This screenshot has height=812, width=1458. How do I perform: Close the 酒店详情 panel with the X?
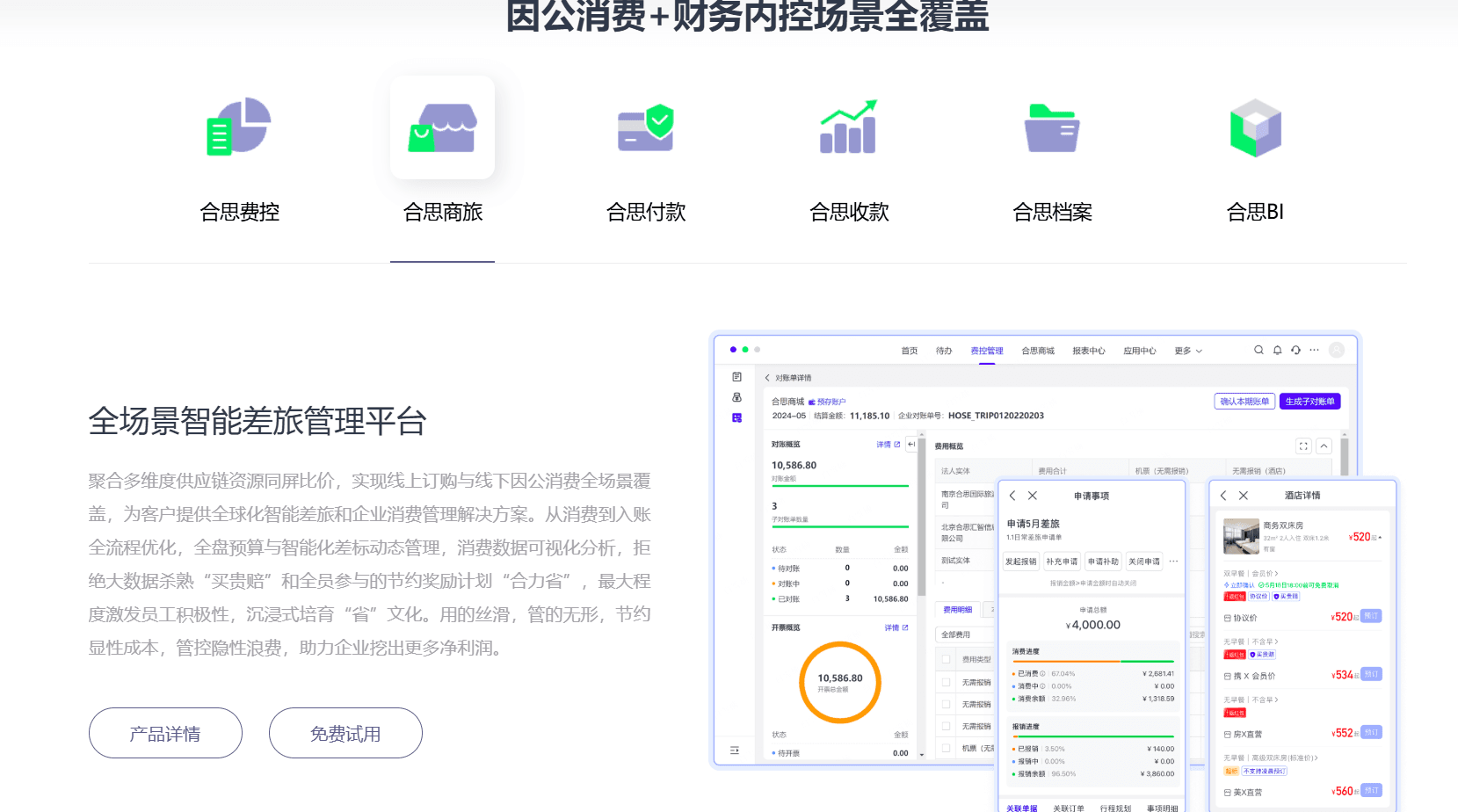click(x=1244, y=496)
